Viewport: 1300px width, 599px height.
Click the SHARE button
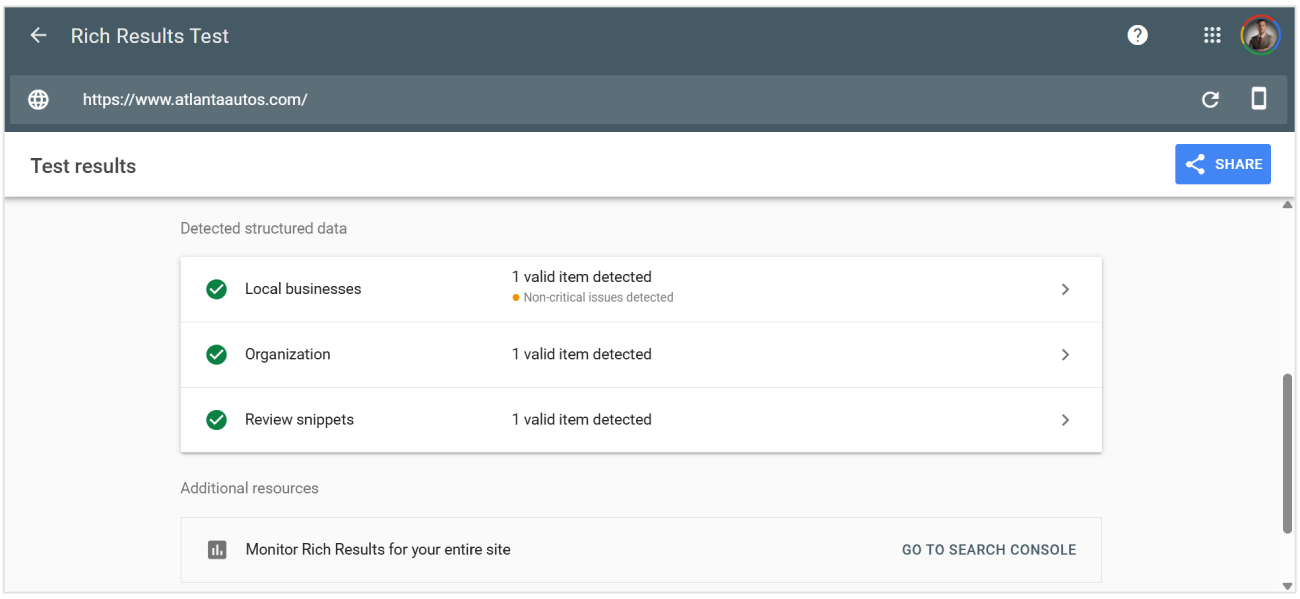click(1223, 164)
